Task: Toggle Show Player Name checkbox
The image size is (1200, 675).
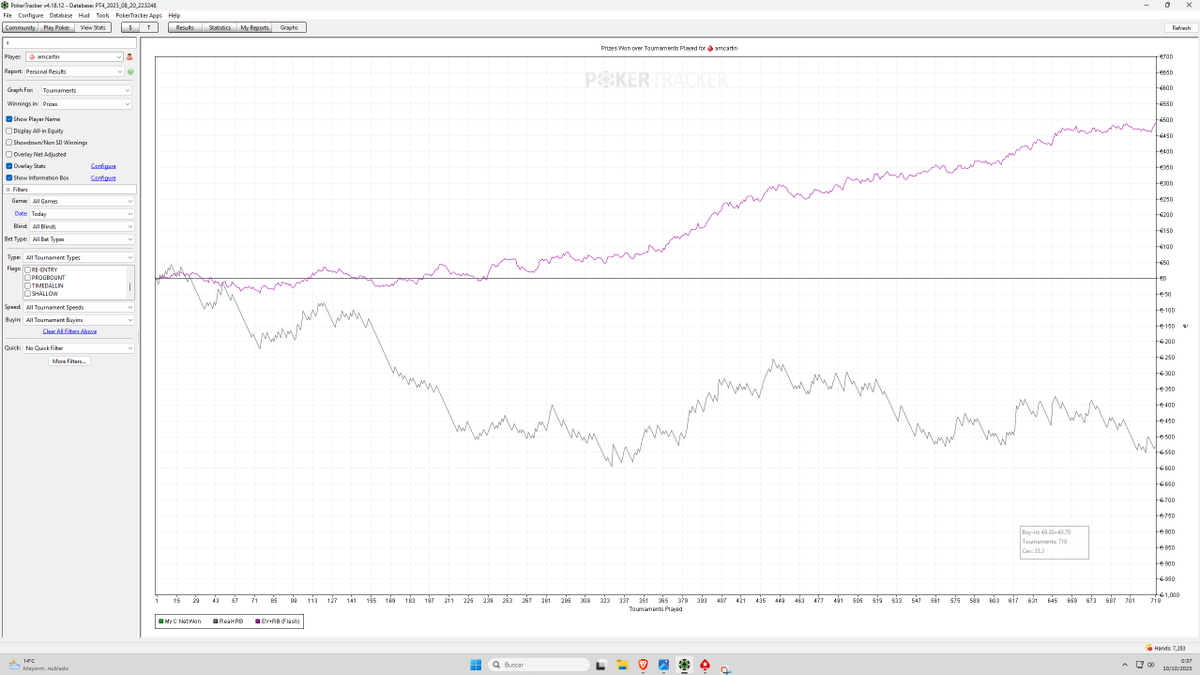Action: coord(9,119)
